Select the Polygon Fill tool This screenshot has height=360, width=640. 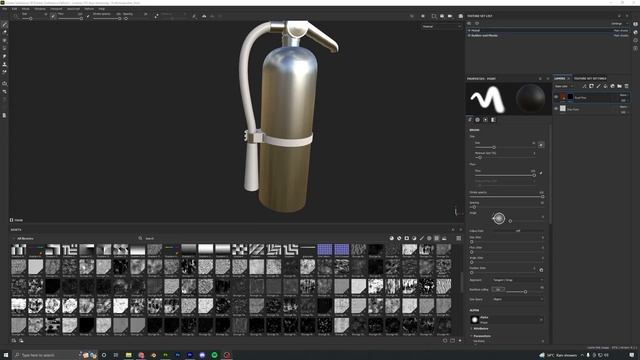point(4,48)
